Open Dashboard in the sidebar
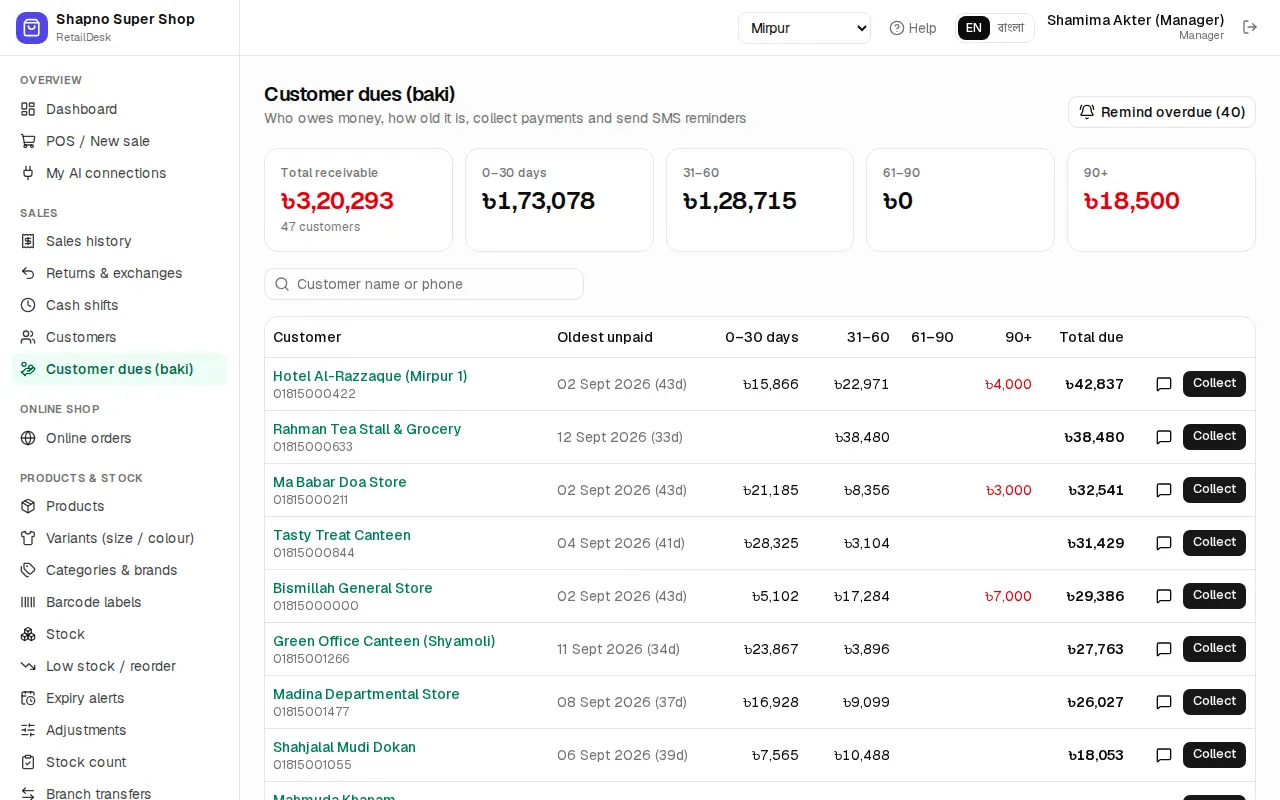Viewport: 1280px width, 800px height. coord(120,109)
